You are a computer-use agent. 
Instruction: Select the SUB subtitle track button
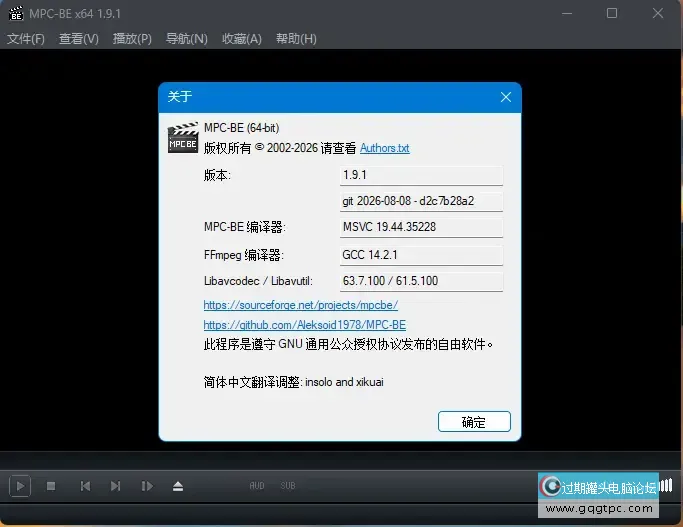(288, 486)
